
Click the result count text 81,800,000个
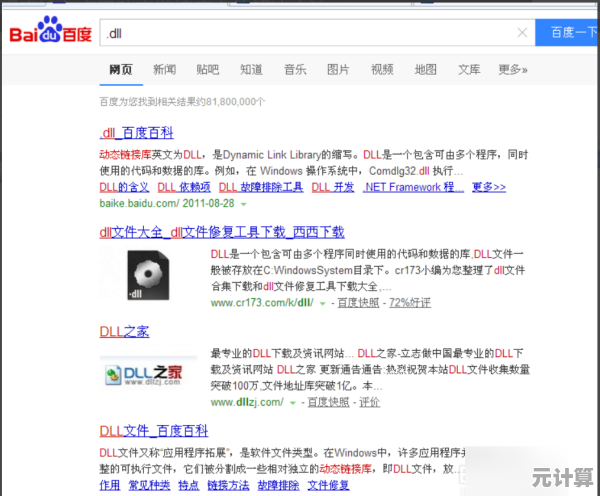pos(235,102)
